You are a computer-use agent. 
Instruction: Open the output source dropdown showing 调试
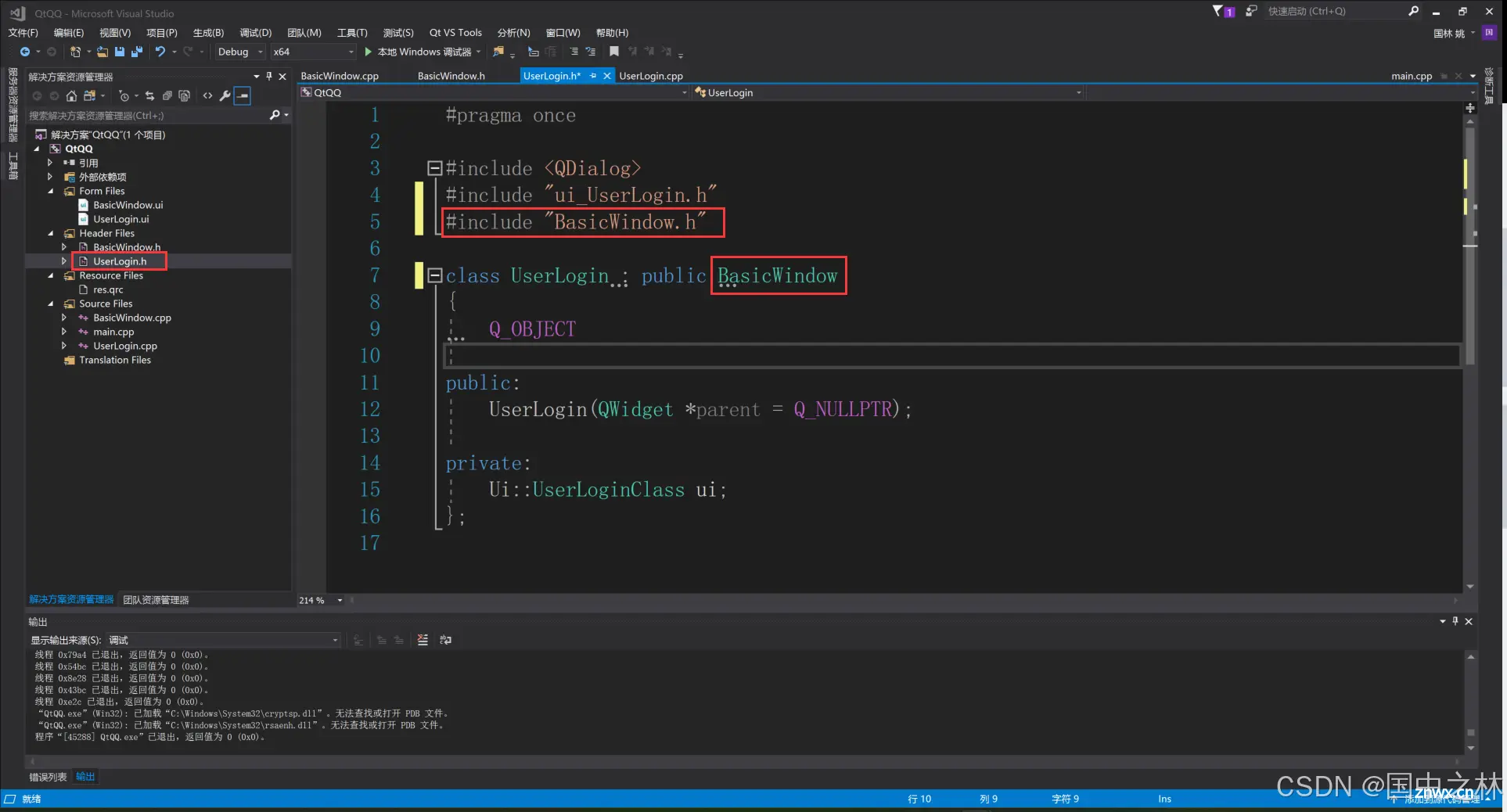coord(224,640)
